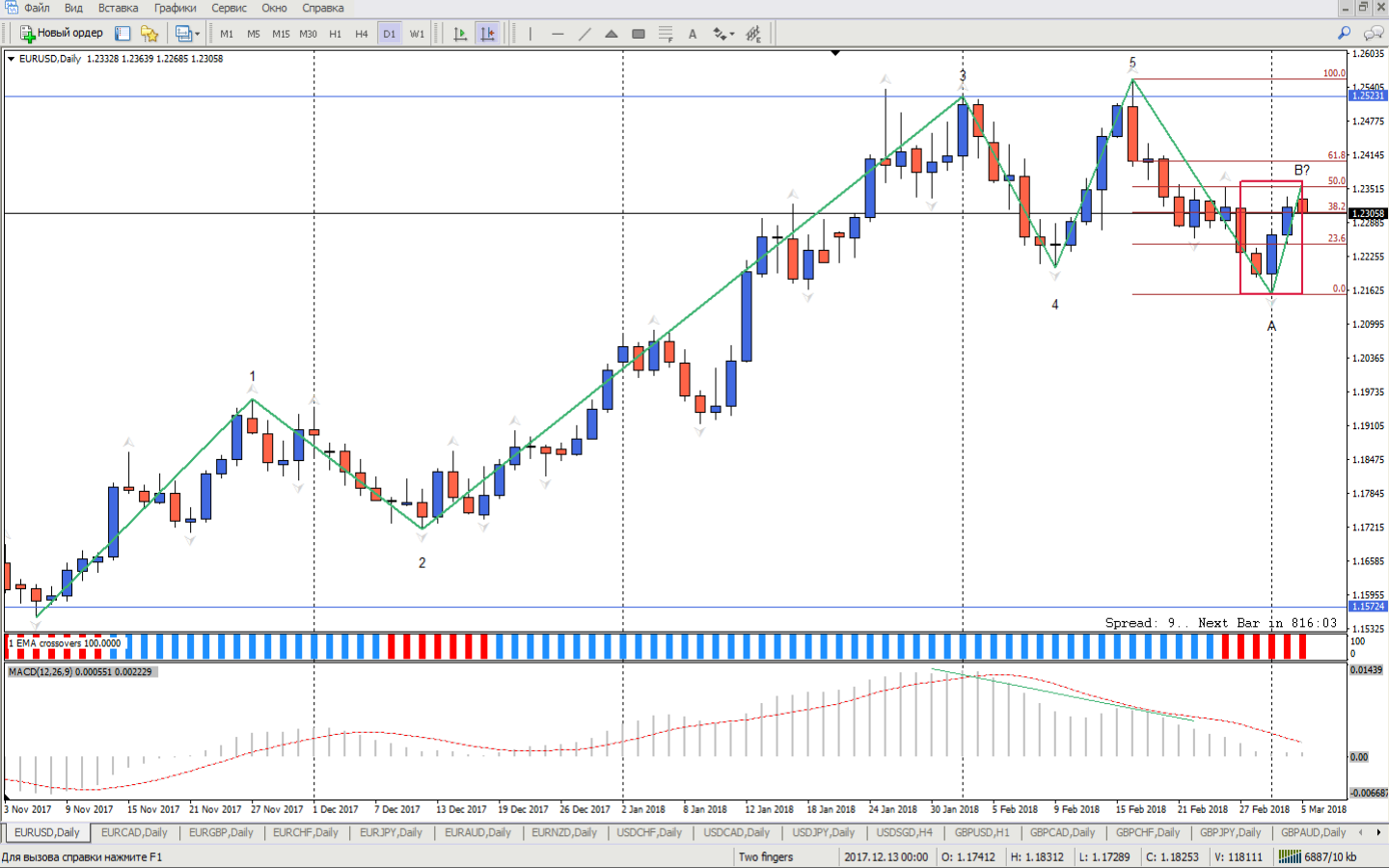The image size is (1389, 868).
Task: Switch to USDJPY,Daily chart tab
Action: tap(823, 832)
